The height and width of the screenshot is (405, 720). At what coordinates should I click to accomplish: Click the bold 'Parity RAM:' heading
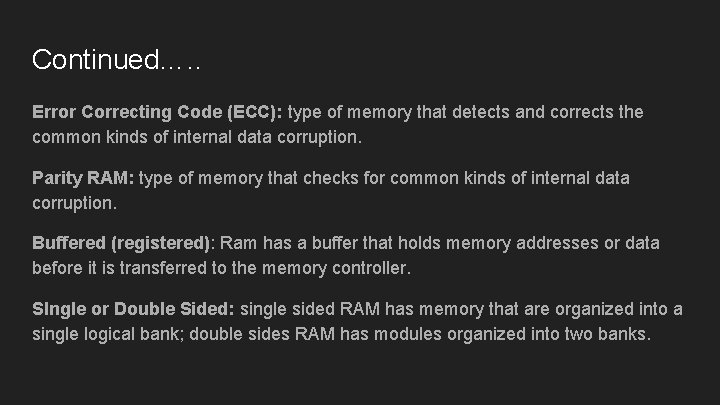click(83, 178)
